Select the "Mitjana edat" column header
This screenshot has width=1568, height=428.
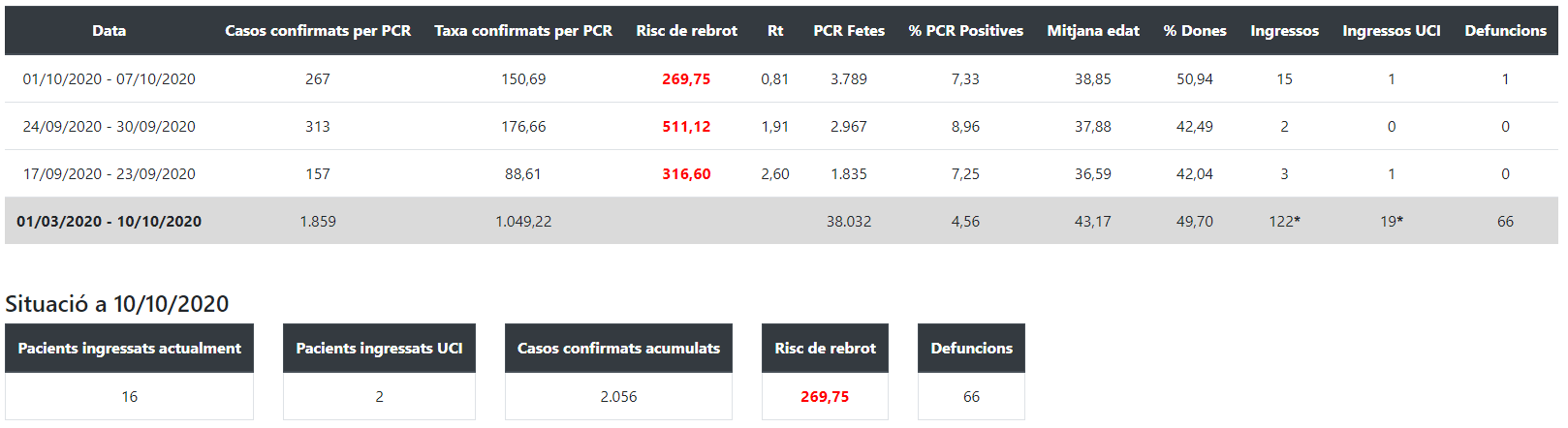(x=1093, y=31)
